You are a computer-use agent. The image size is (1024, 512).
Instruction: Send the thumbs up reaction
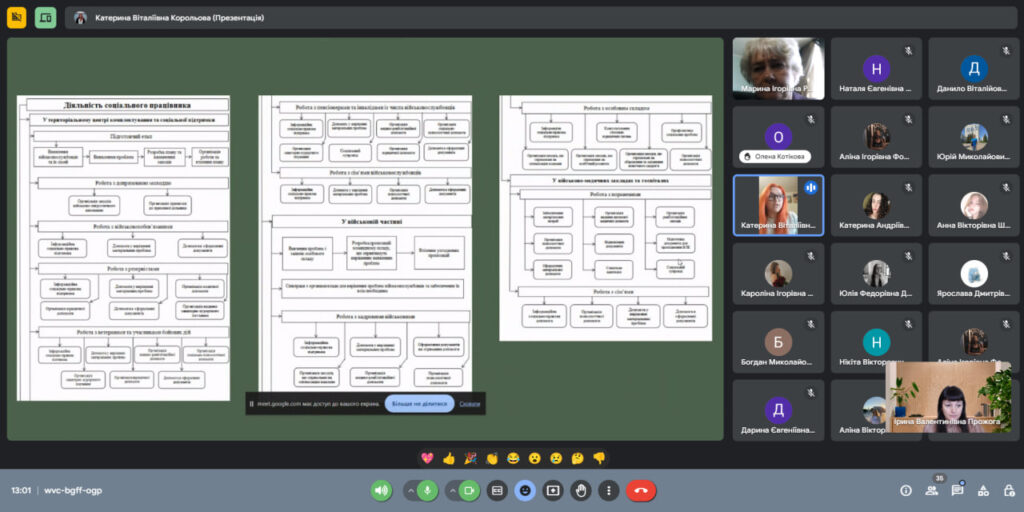(449, 458)
